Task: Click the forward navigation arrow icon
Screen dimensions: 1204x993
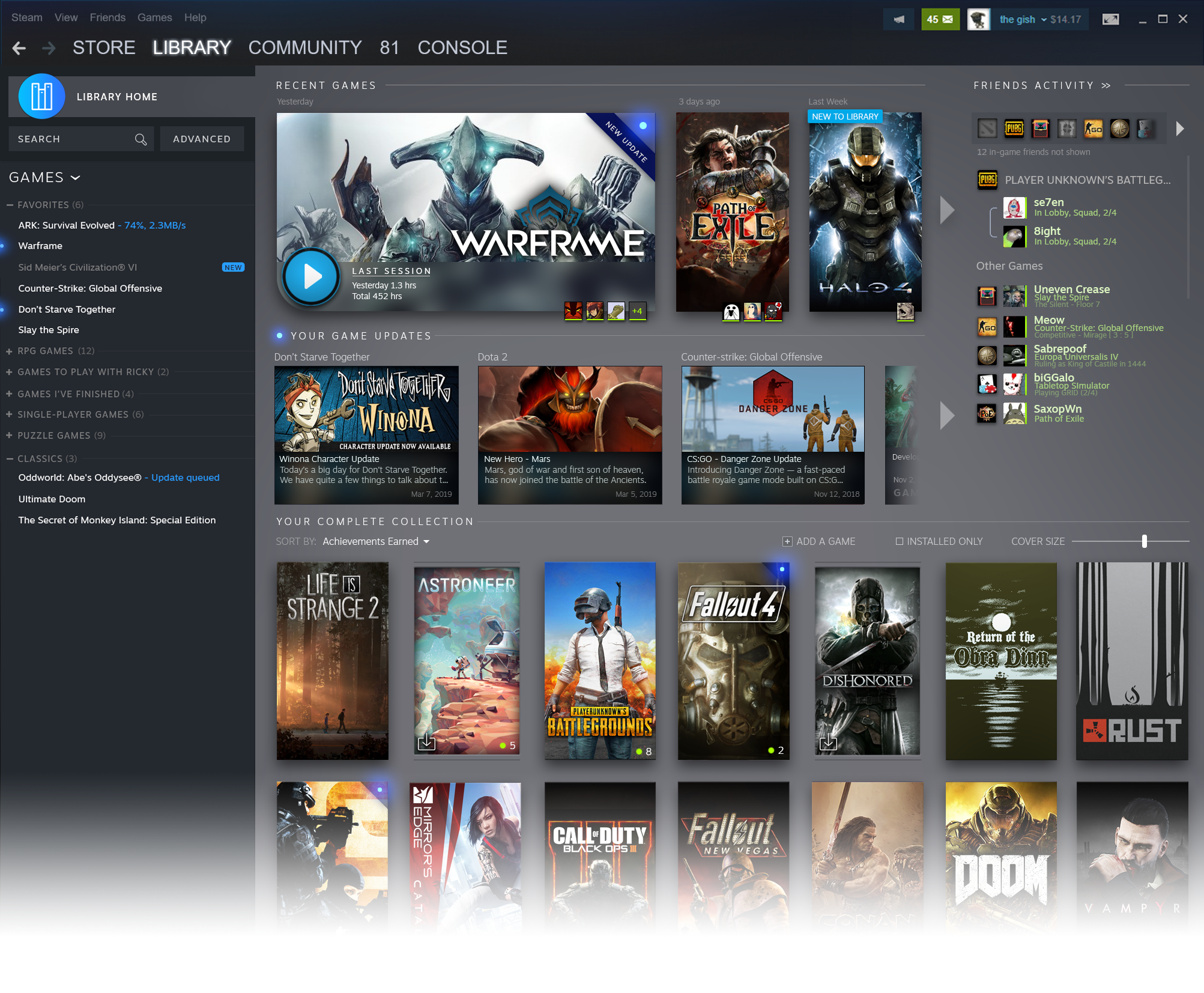Action: click(47, 47)
